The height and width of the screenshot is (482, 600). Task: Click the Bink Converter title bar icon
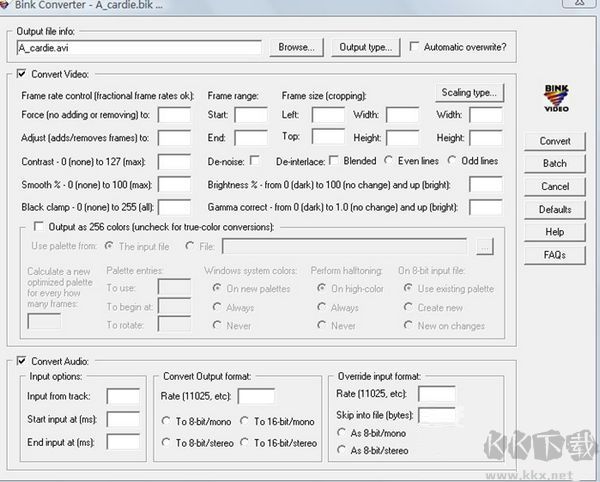pos(9,7)
